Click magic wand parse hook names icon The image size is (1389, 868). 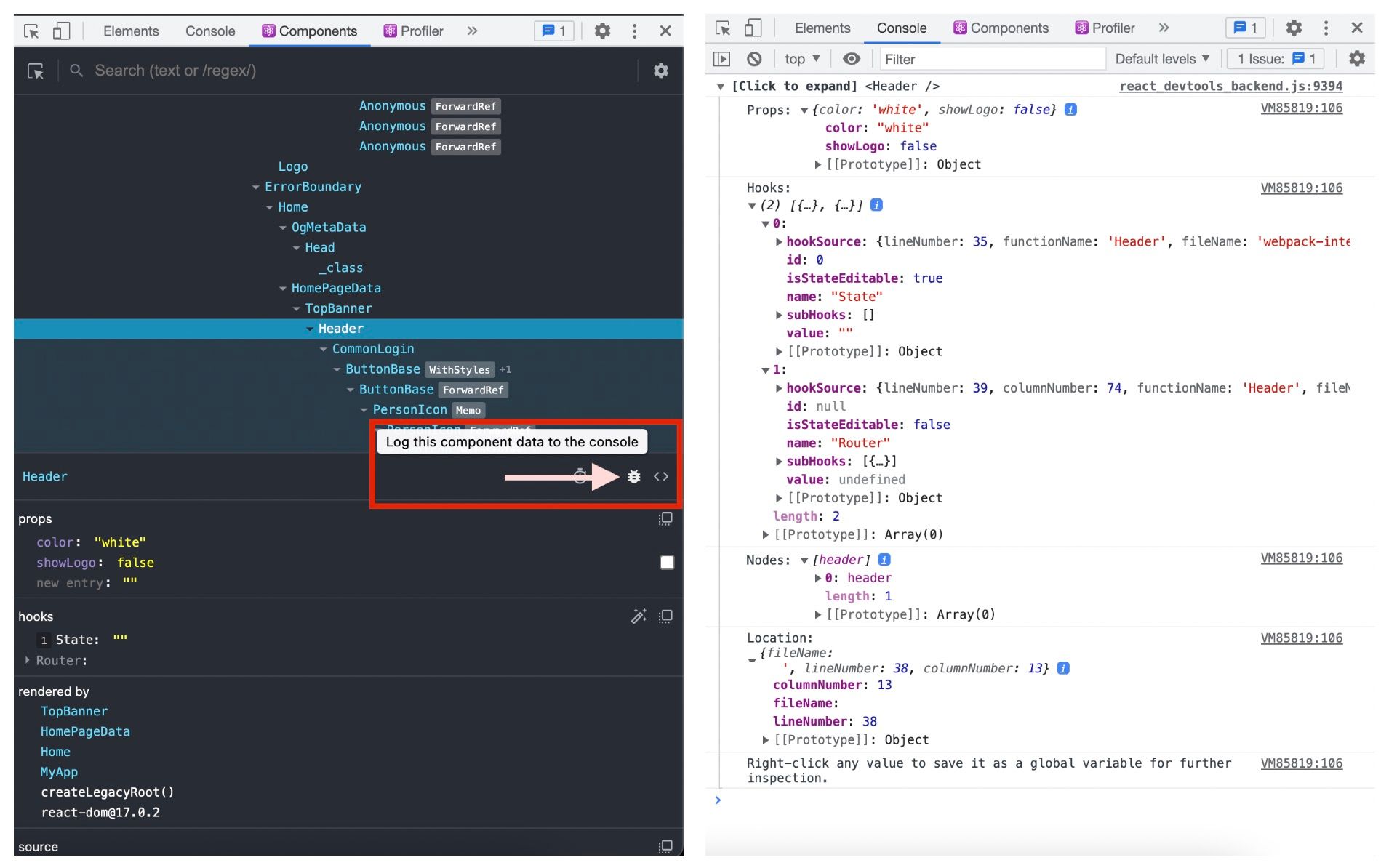pyautogui.click(x=639, y=616)
